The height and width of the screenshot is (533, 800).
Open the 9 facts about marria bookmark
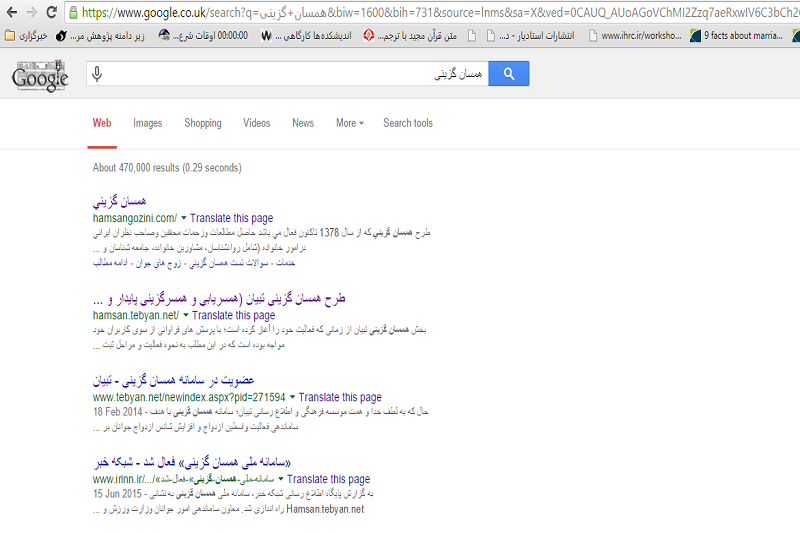(736, 36)
